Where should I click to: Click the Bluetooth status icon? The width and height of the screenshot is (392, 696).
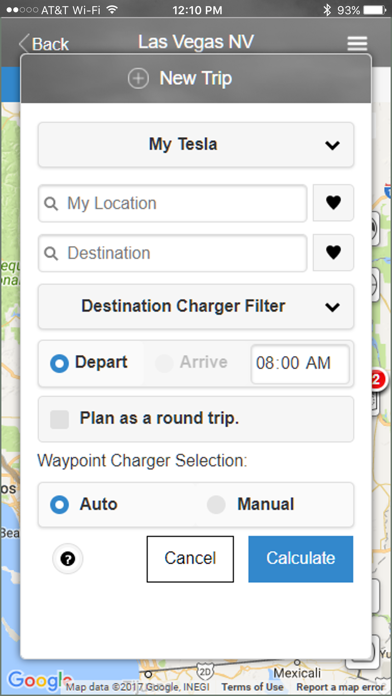pyautogui.click(x=327, y=10)
